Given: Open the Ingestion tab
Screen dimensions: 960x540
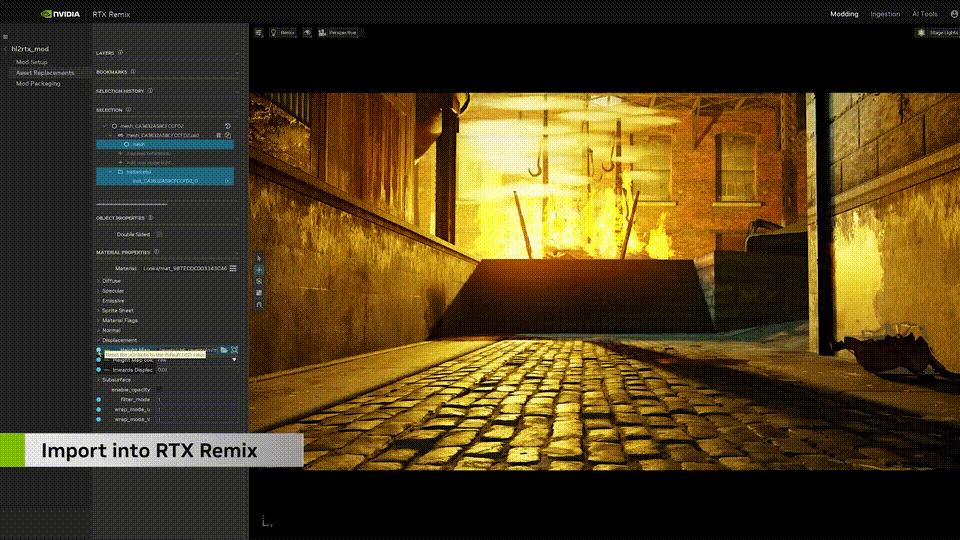Looking at the screenshot, I should click(x=885, y=13).
